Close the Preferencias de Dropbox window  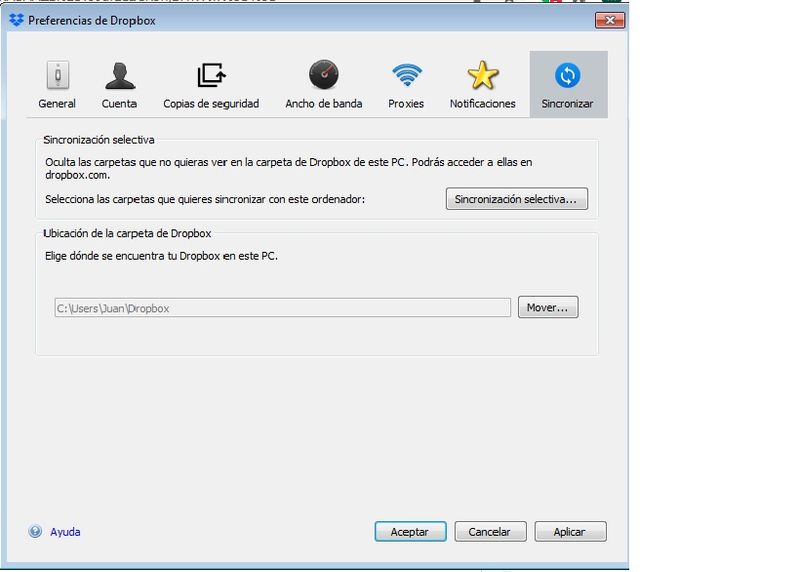pos(609,20)
